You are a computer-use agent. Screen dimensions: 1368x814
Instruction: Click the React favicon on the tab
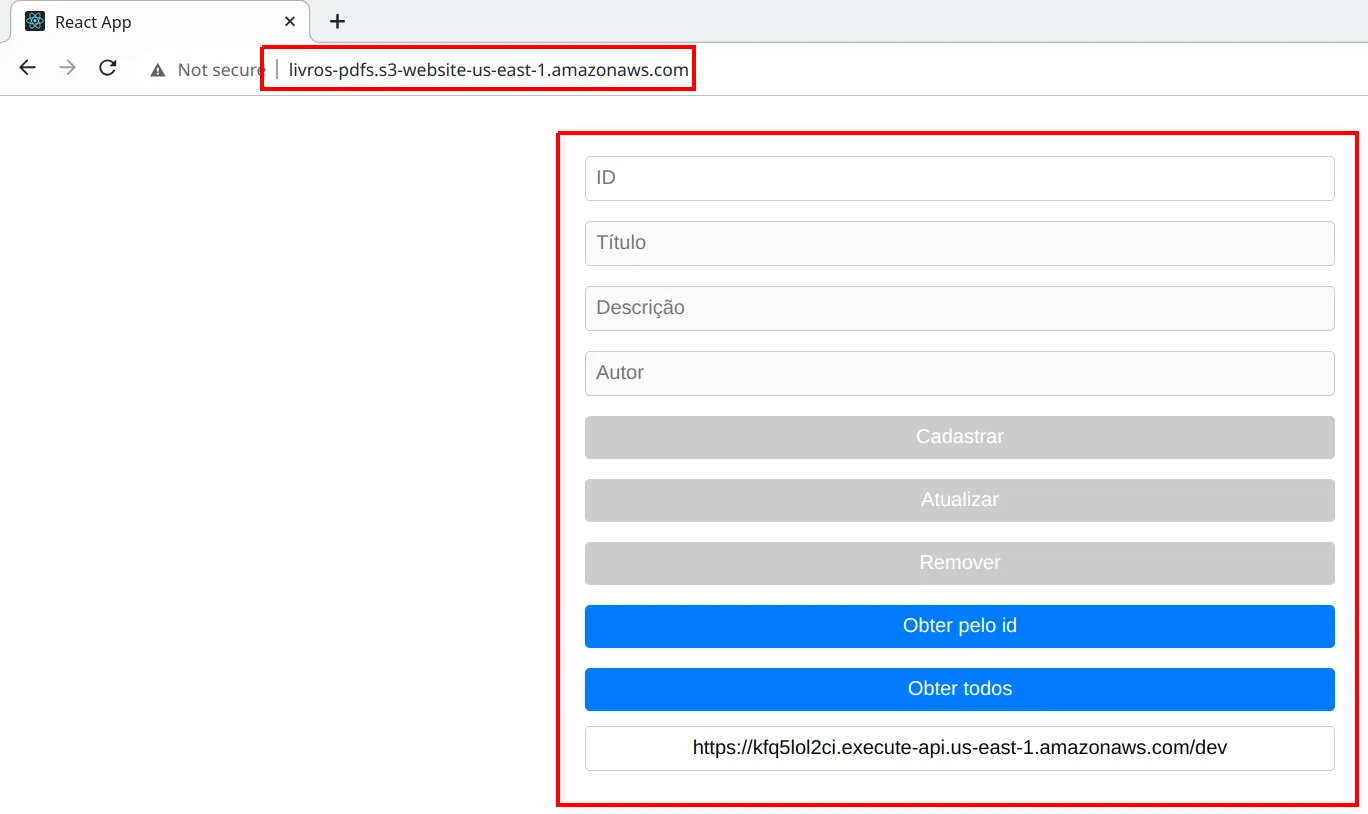(x=35, y=21)
